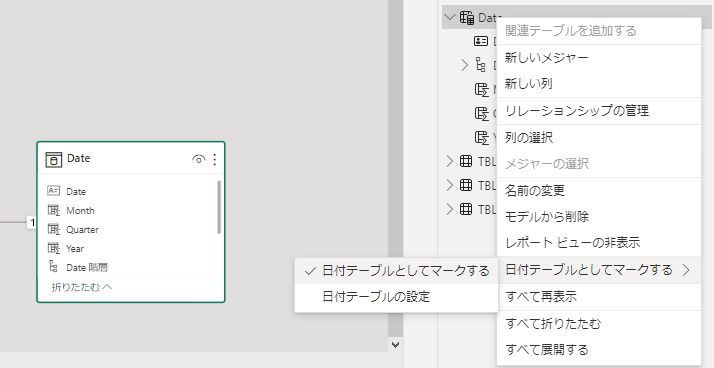Collapse the Date table tree node
Screen dimensions: 714x368
(x=450, y=18)
